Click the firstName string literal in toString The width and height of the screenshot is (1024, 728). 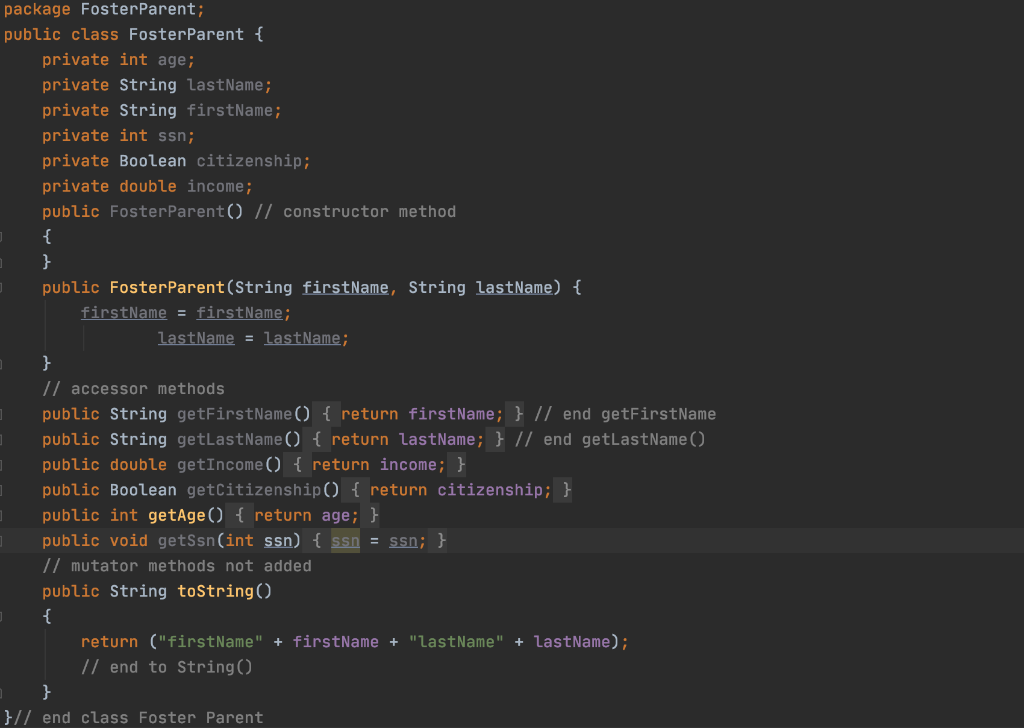210,641
